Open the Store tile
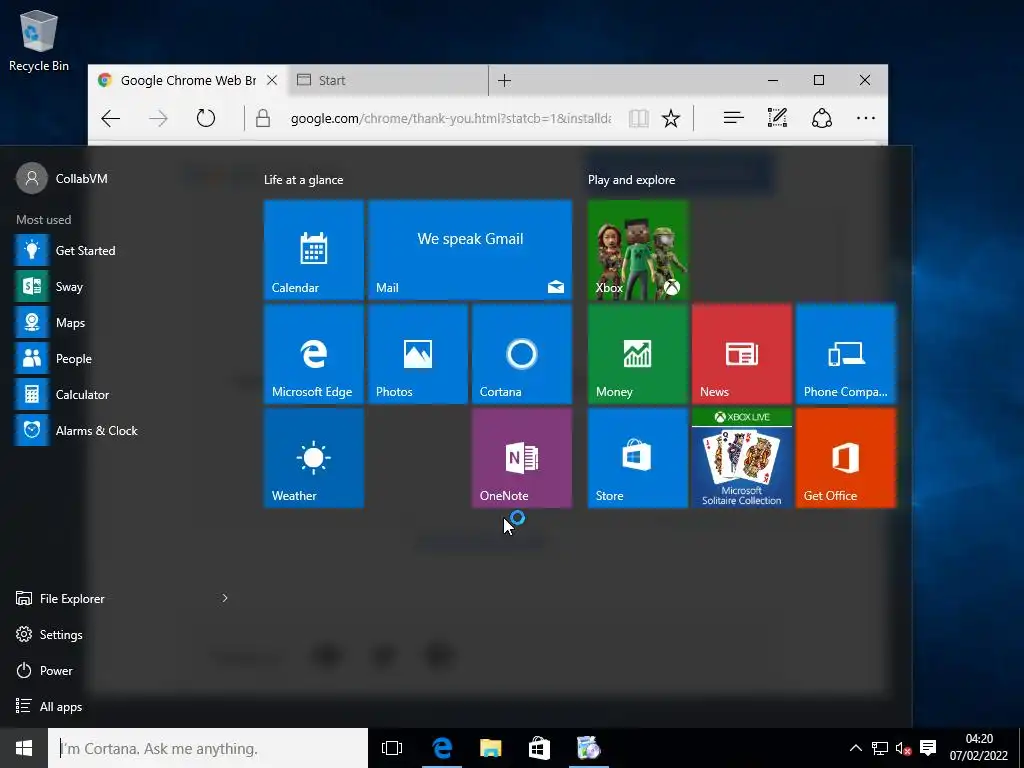The width and height of the screenshot is (1024, 768). [638, 458]
